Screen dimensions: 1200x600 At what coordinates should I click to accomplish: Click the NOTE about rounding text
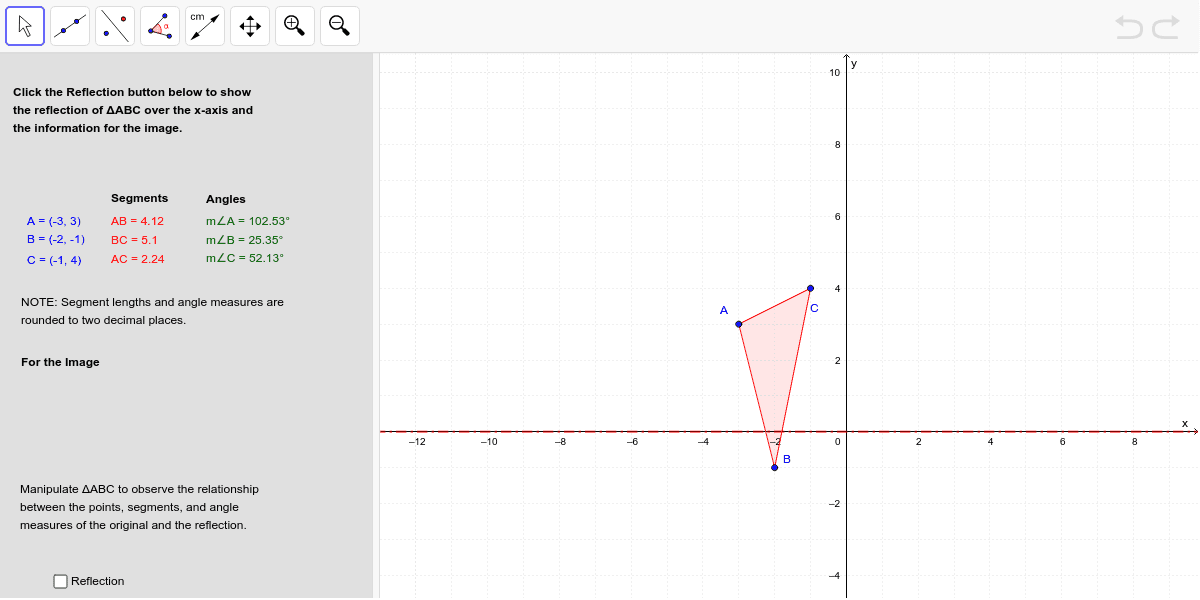coord(152,311)
